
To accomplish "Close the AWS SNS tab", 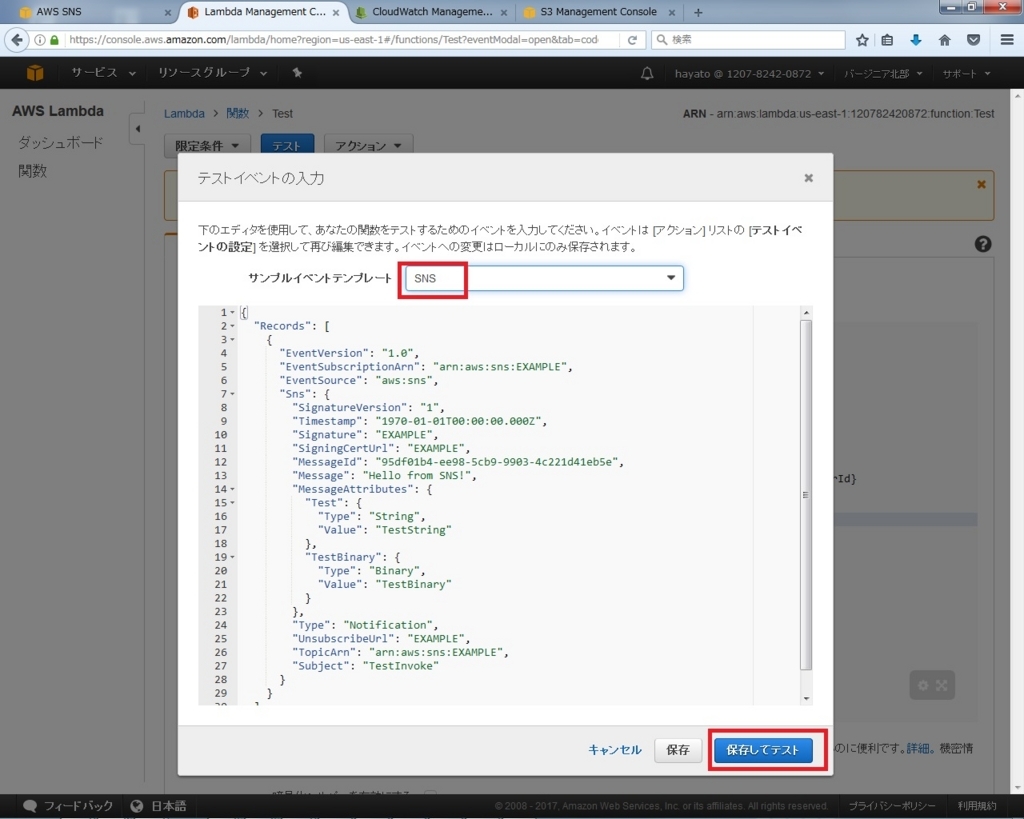I will click(167, 12).
